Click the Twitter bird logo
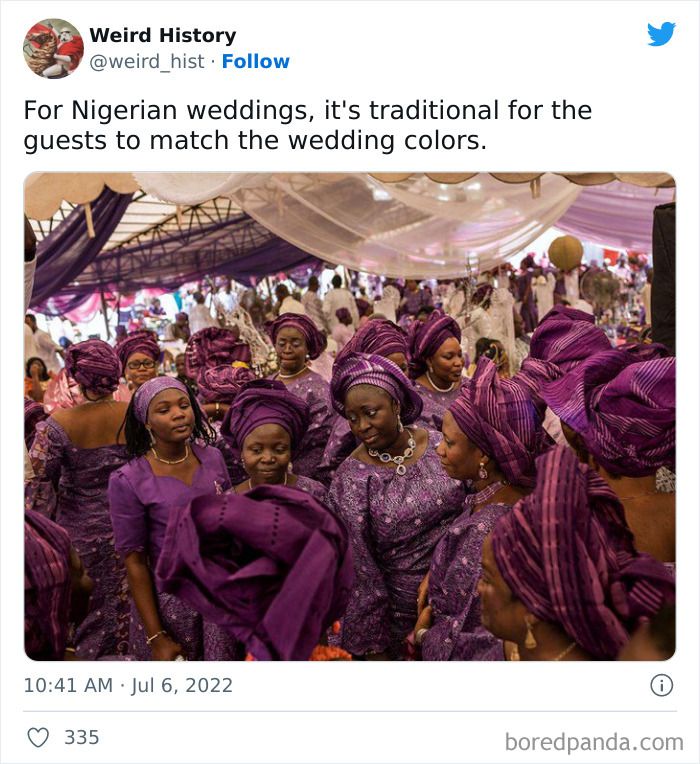Viewport: 700px width, 764px height. pos(661,34)
